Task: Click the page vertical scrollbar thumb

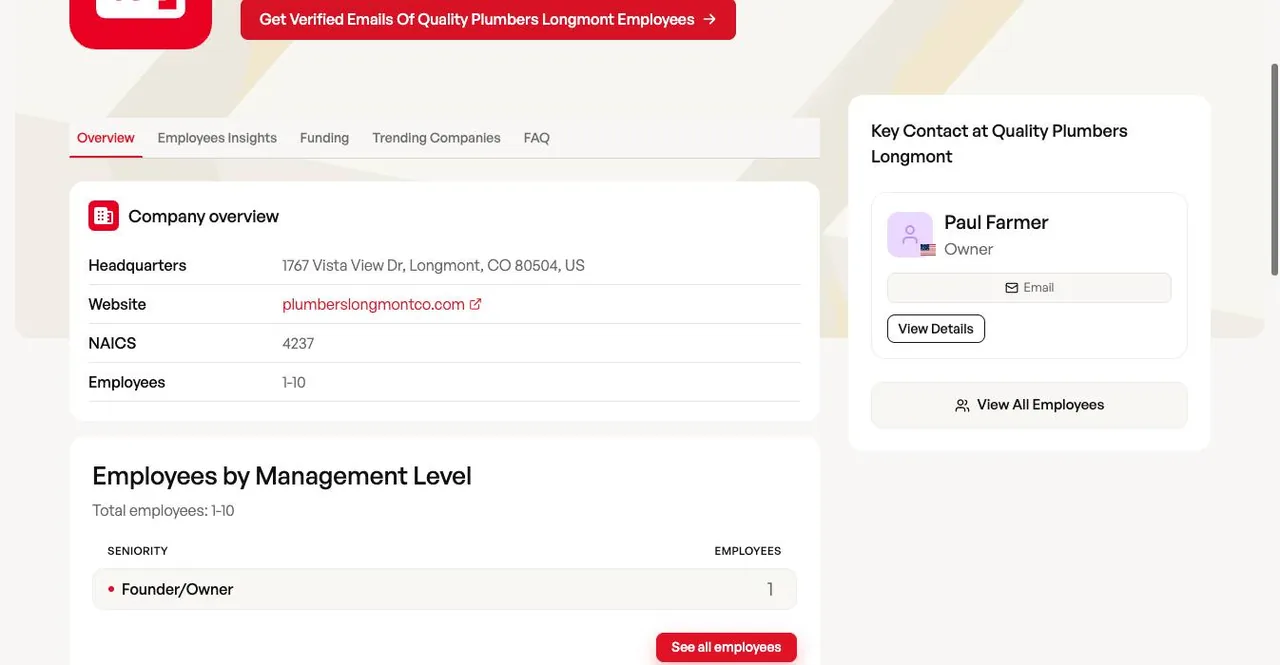Action: pyautogui.click(x=1274, y=168)
